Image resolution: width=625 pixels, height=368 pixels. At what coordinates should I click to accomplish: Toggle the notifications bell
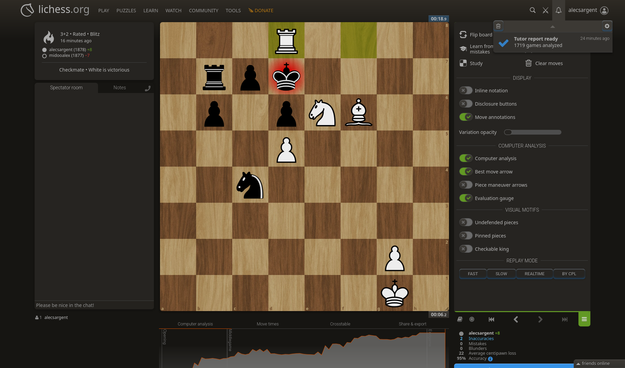coord(558,10)
